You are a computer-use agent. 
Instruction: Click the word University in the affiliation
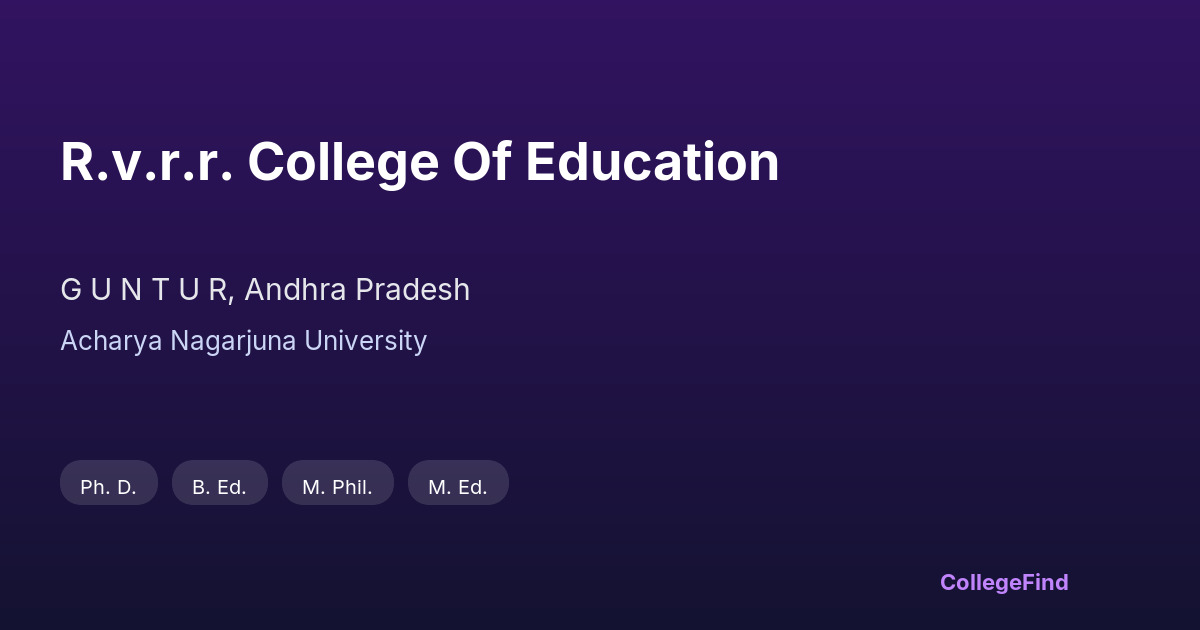point(366,341)
